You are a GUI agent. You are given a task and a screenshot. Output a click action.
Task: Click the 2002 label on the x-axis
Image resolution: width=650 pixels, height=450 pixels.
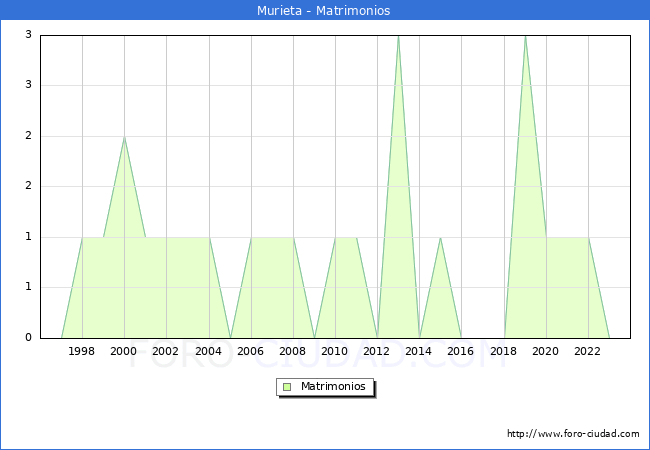click(x=166, y=351)
